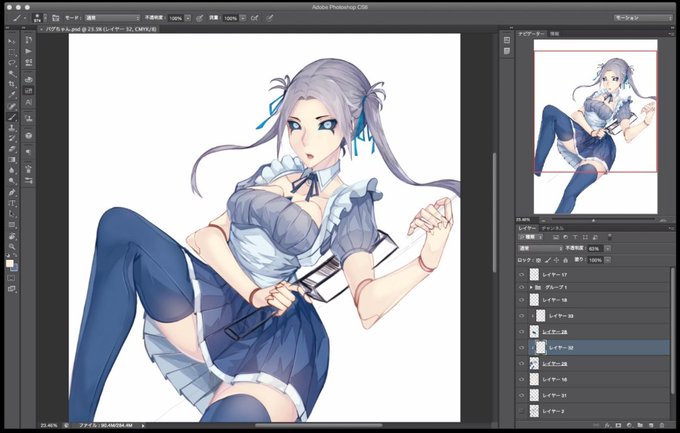
Task: Open the flow 100% dropdown arrow
Action: click(x=243, y=18)
